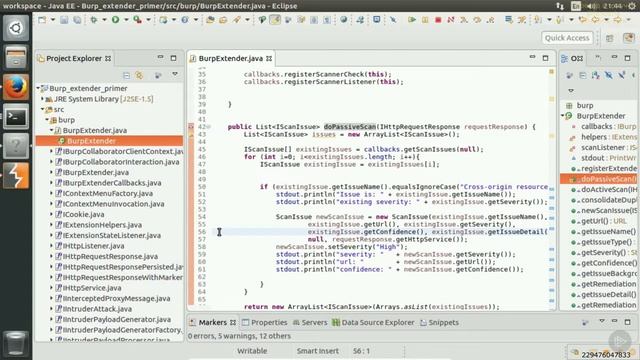
Task: Open the Firefox launcher icon
Action: [16, 87]
